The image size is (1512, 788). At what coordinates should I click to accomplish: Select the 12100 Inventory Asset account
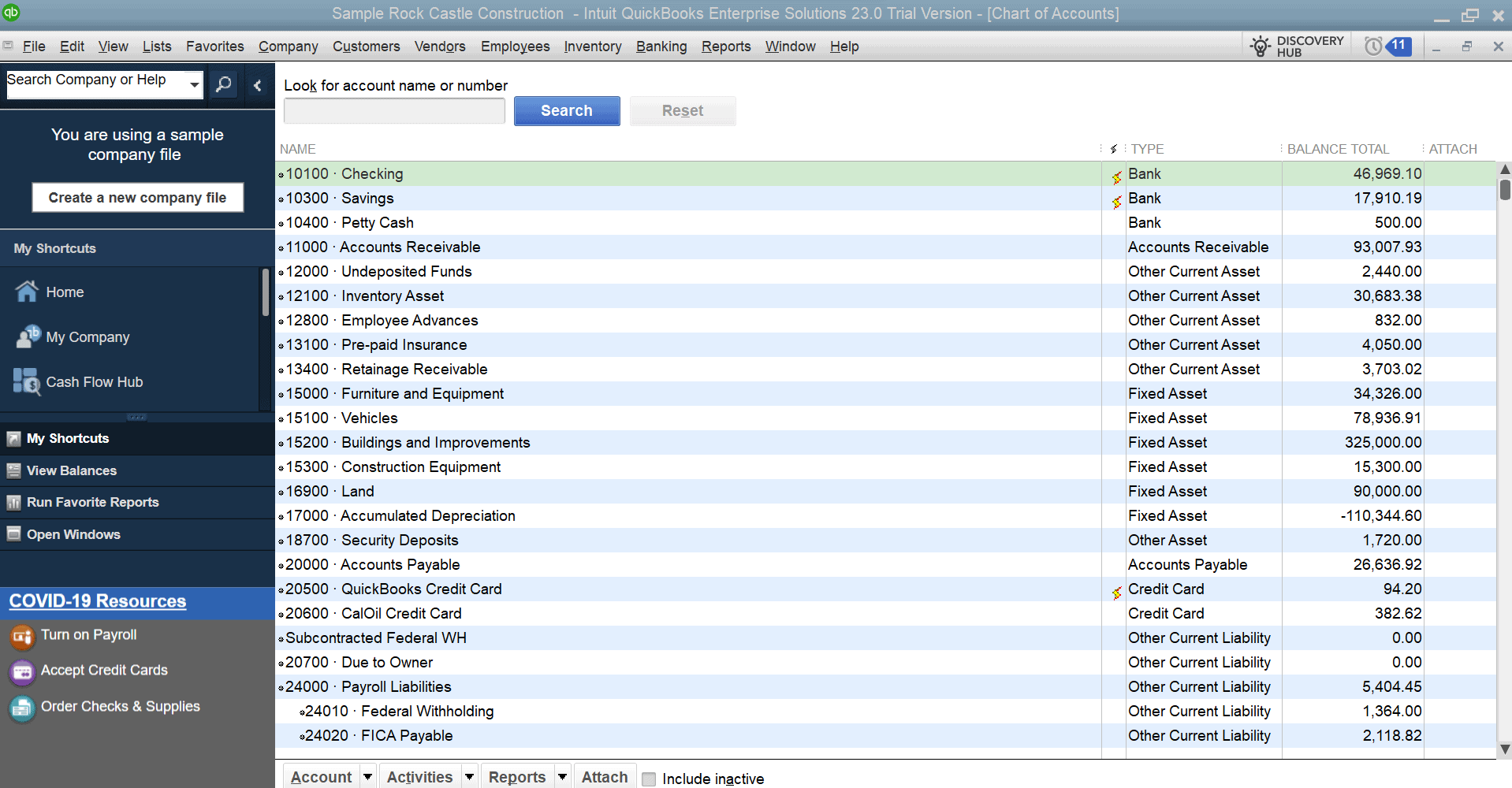[885, 296]
